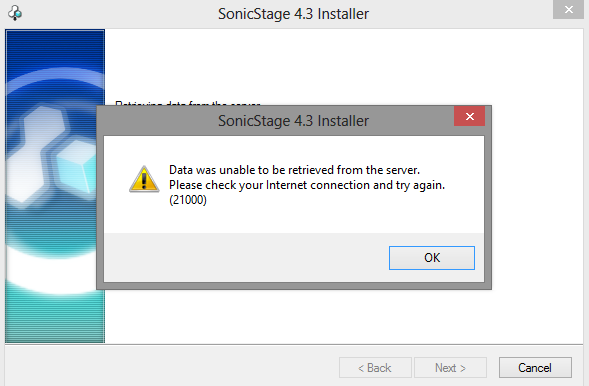Close the error dialog with red X

[x=469, y=116]
